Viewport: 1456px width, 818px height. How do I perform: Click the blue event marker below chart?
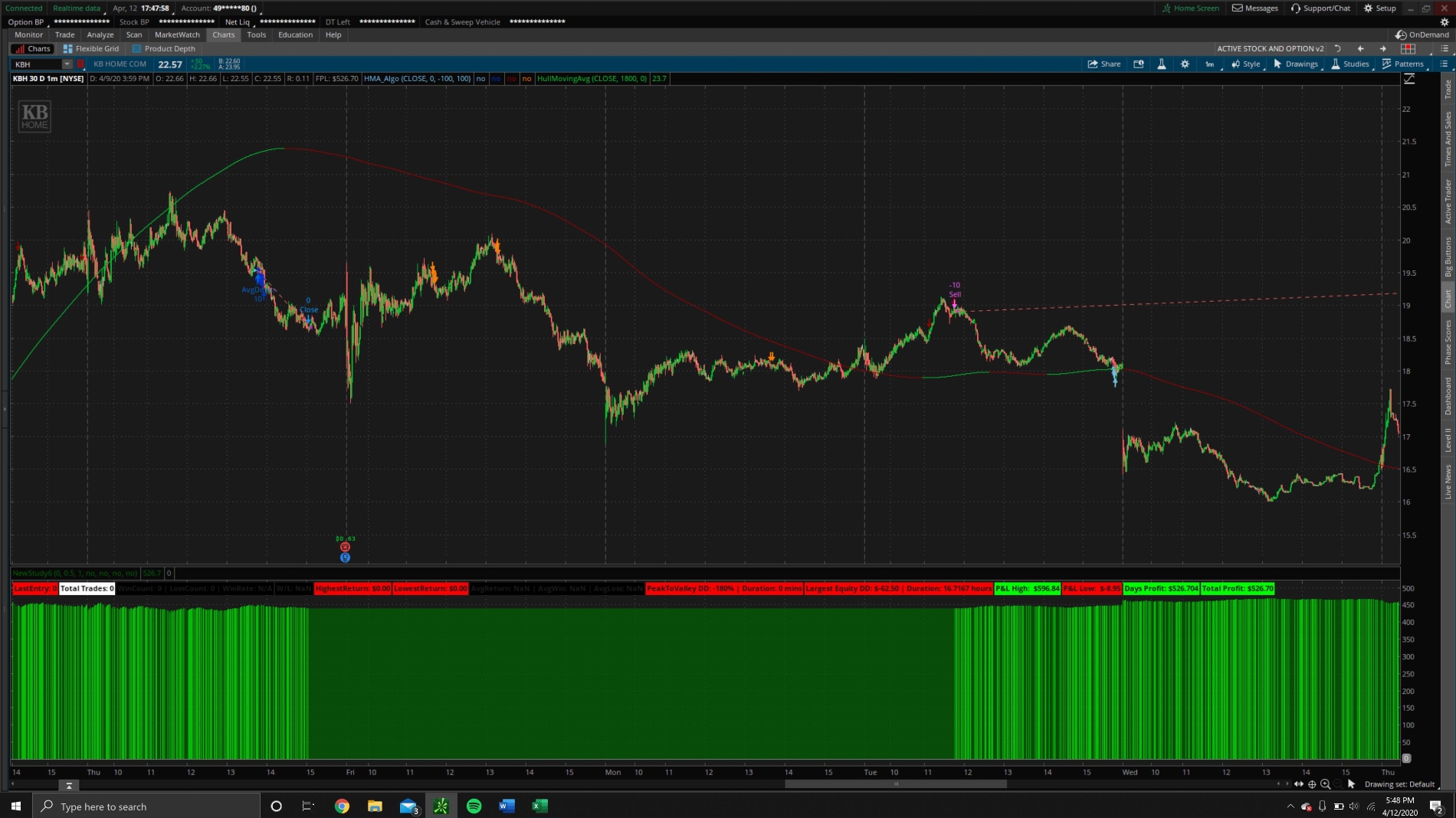[345, 558]
